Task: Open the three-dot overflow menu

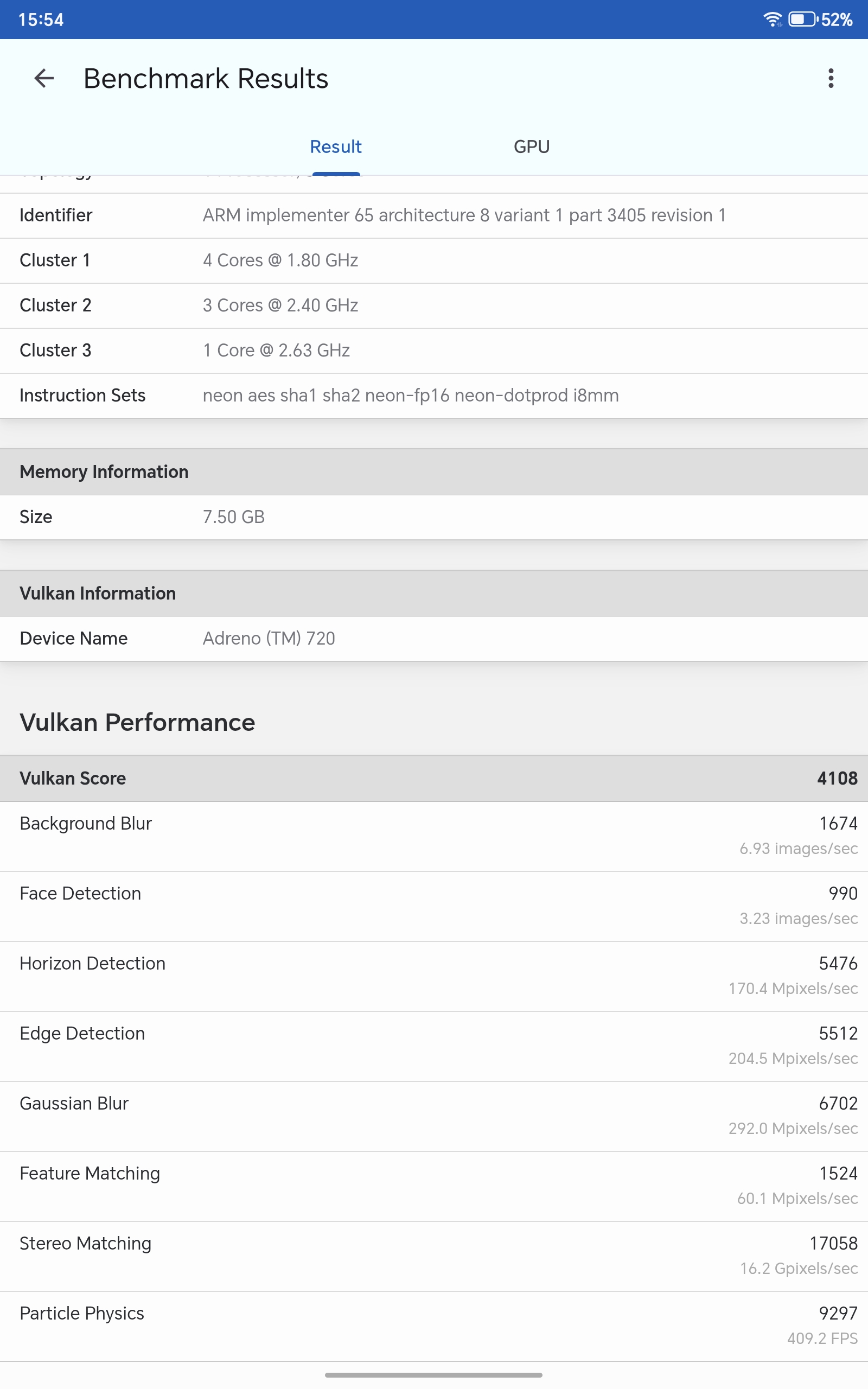Action: pyautogui.click(x=830, y=78)
